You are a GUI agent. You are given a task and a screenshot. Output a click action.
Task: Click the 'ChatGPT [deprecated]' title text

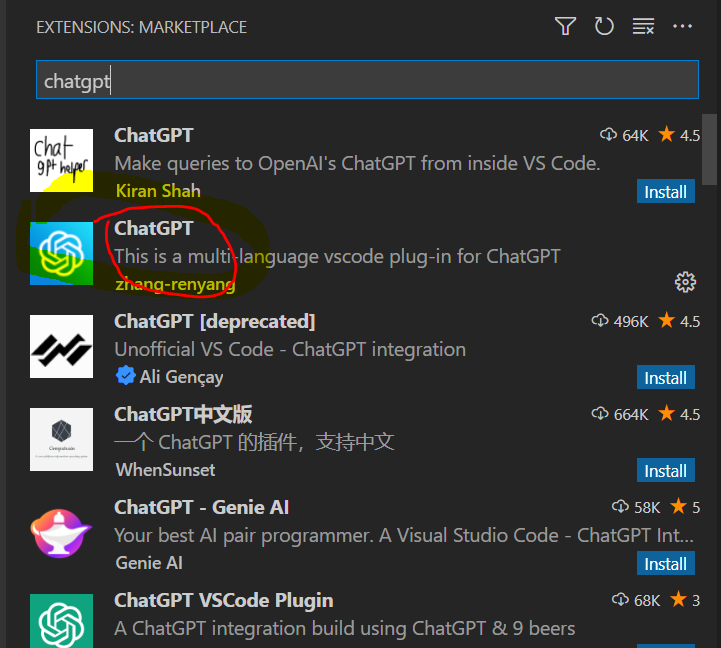click(x=215, y=321)
